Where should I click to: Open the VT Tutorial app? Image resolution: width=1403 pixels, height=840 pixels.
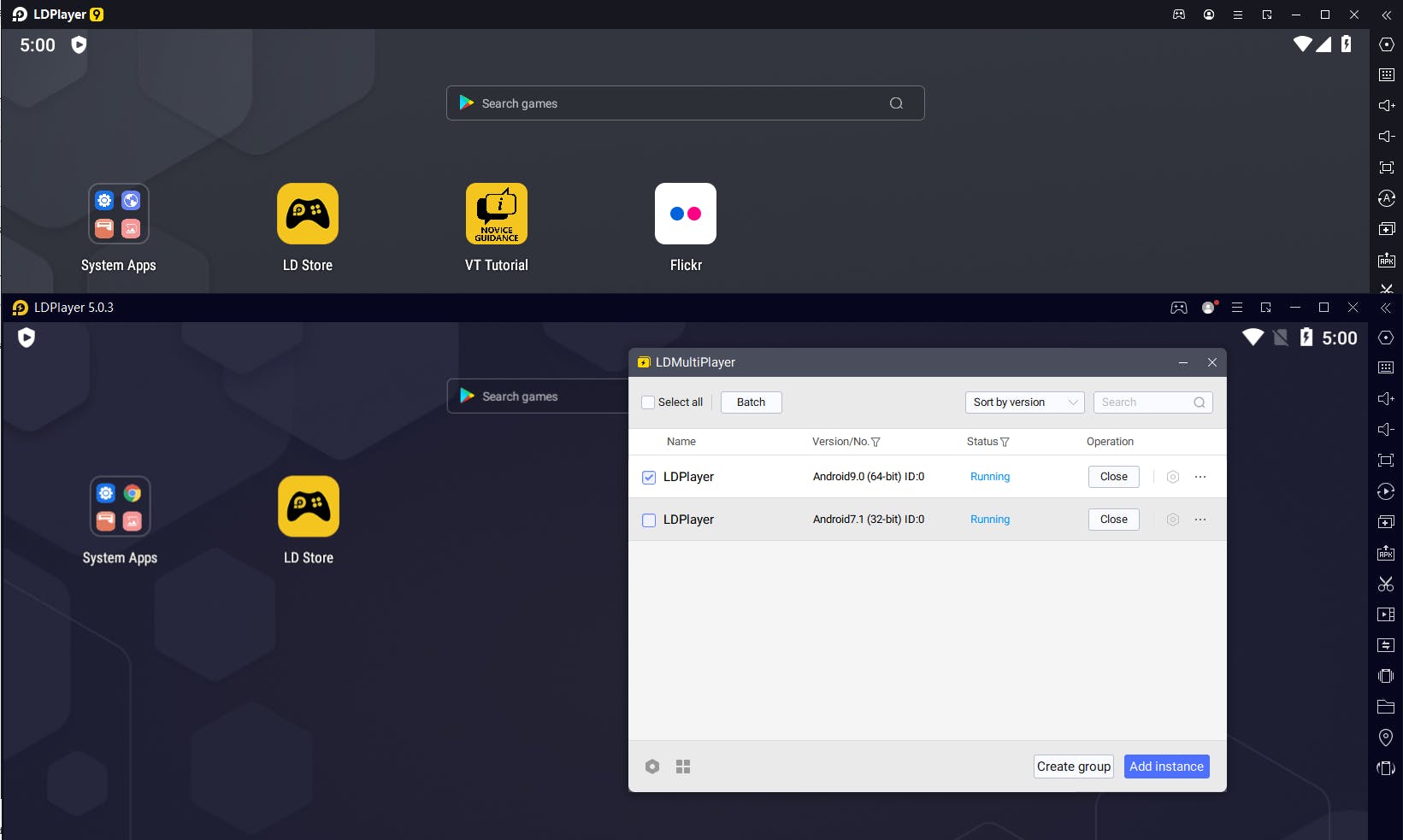(x=497, y=214)
